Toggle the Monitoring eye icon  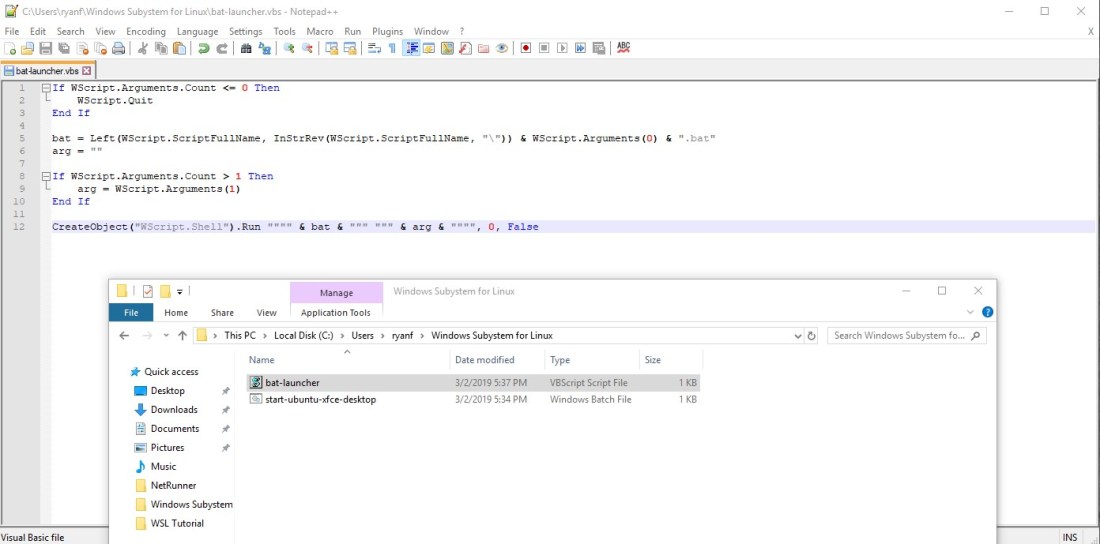coord(502,48)
